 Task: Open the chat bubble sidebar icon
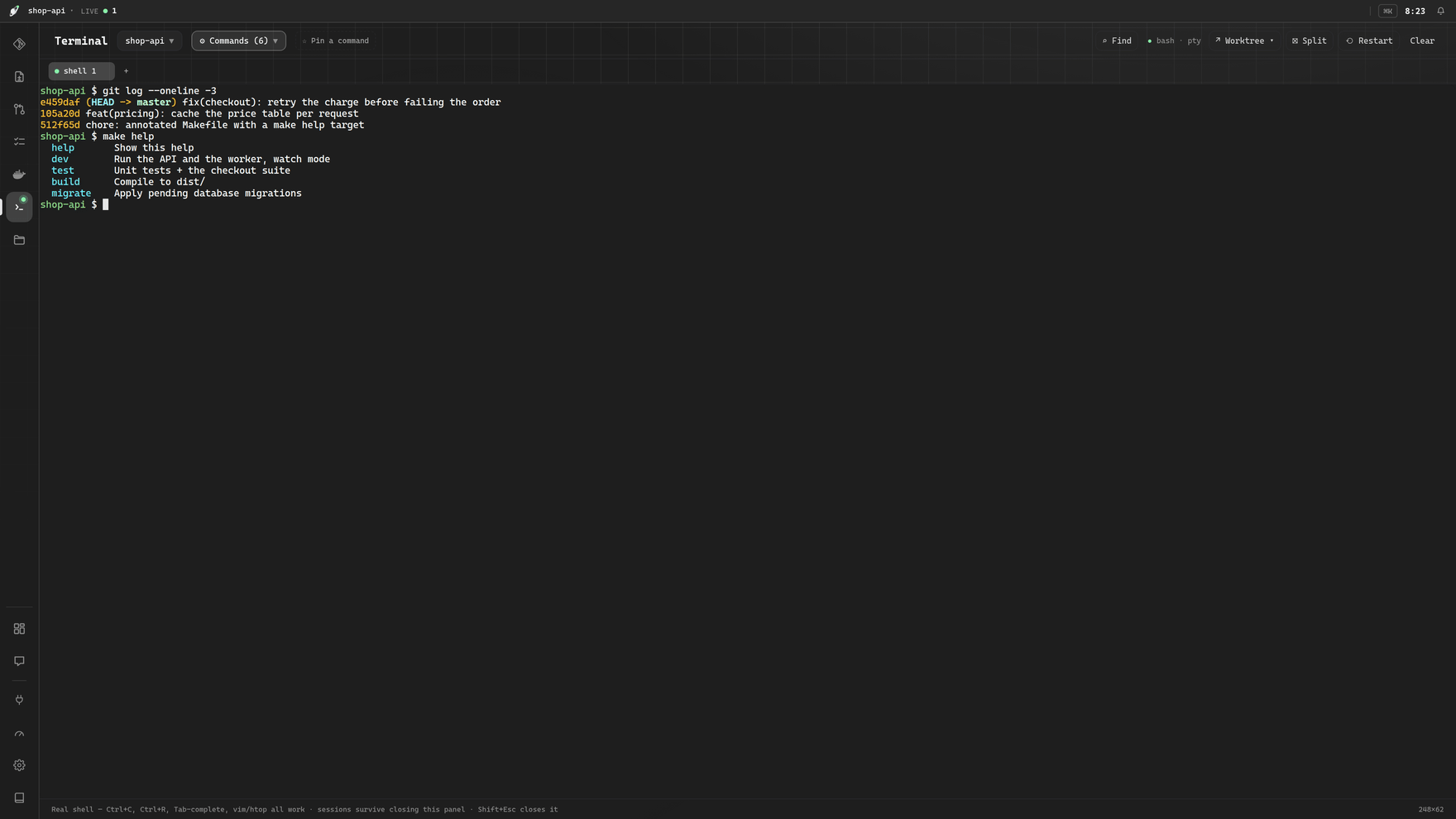(19, 661)
